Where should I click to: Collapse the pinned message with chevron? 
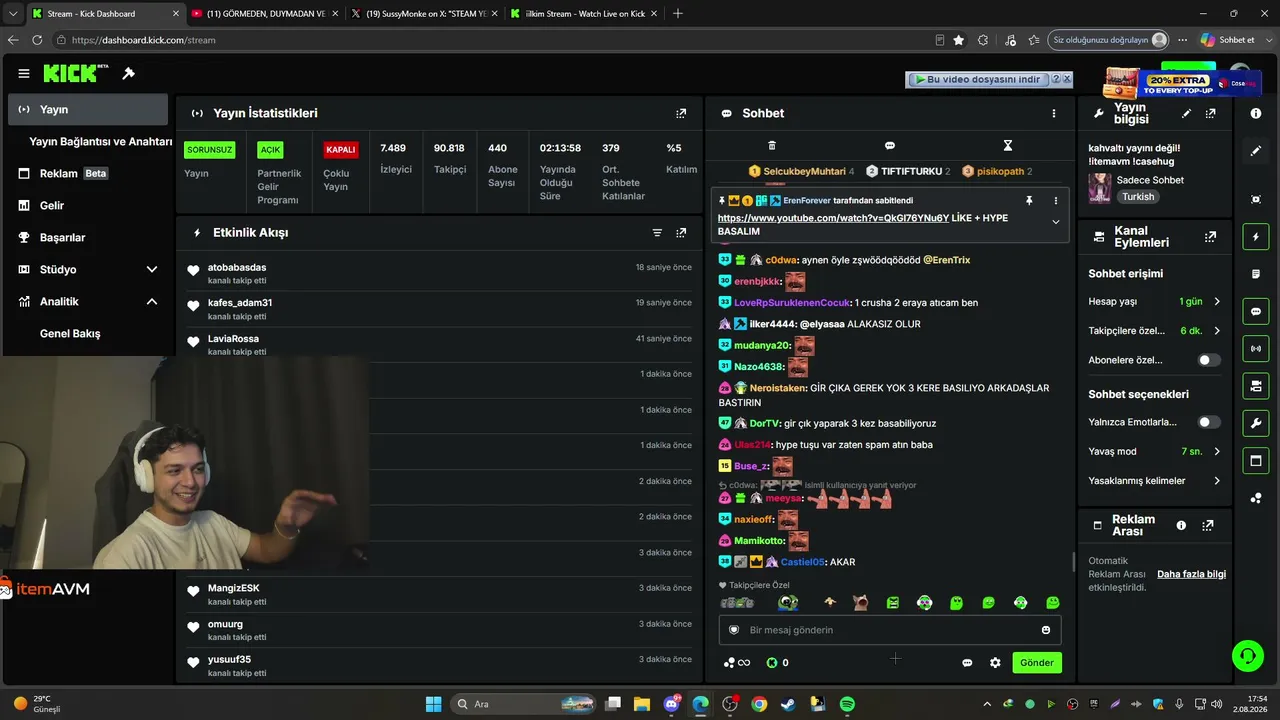[1055, 222]
